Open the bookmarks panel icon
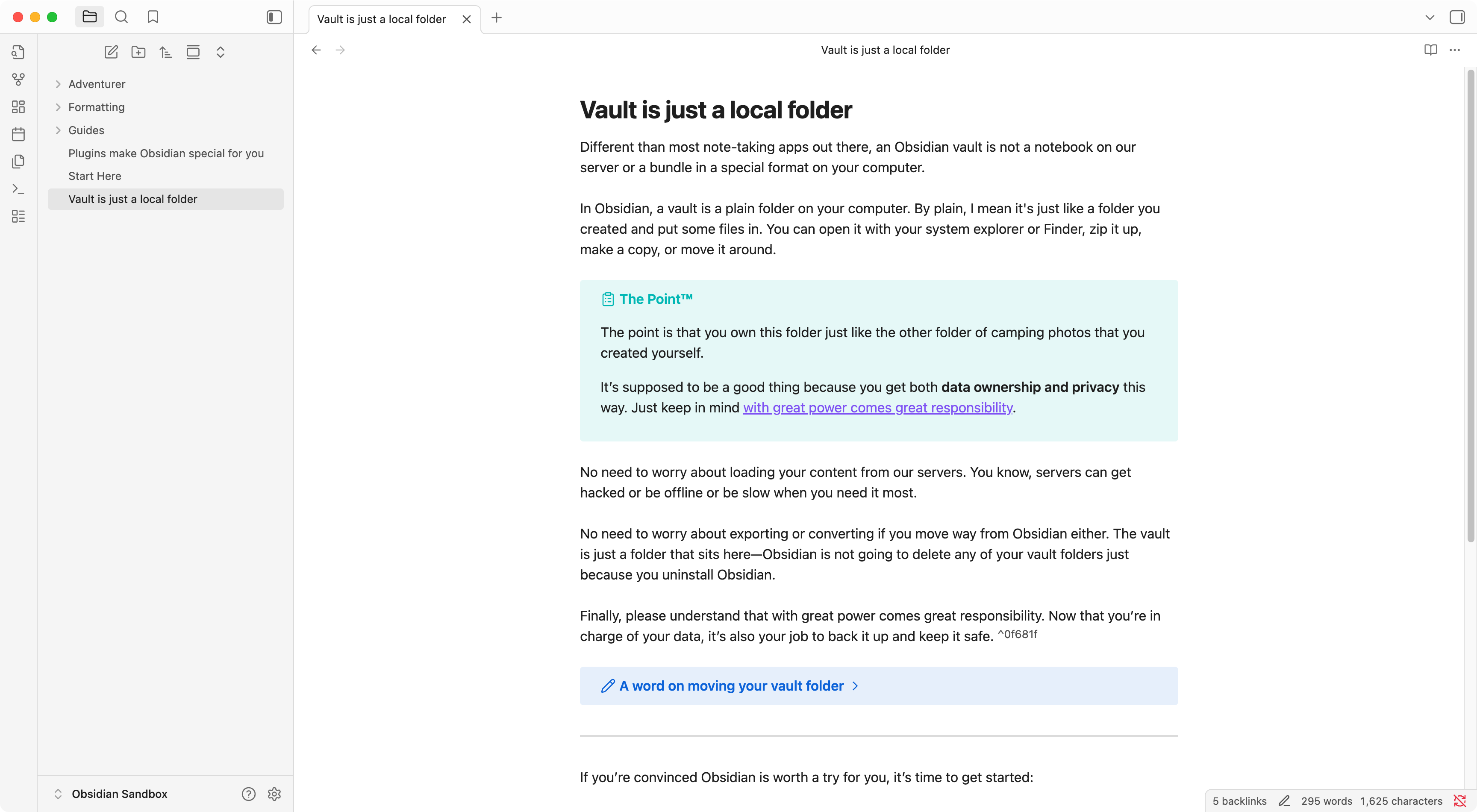The height and width of the screenshot is (812, 1477). click(153, 17)
